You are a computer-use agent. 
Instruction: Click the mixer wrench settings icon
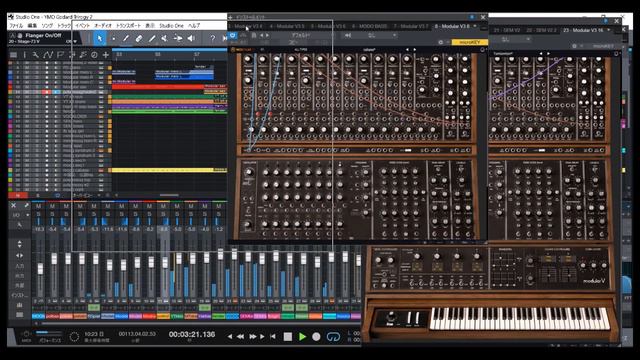19,225
